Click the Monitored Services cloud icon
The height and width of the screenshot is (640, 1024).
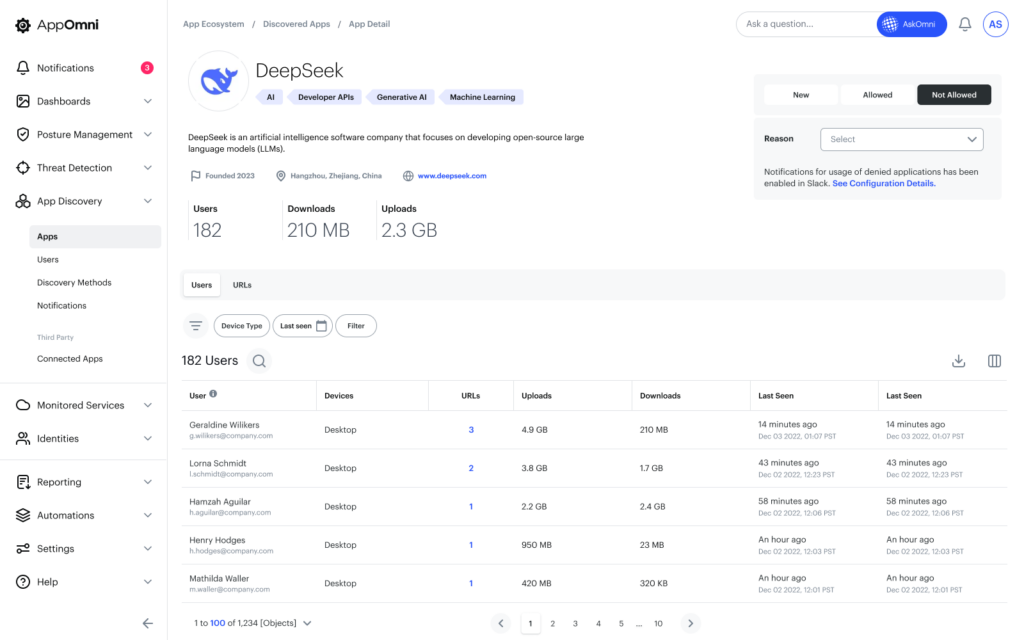[23, 405]
